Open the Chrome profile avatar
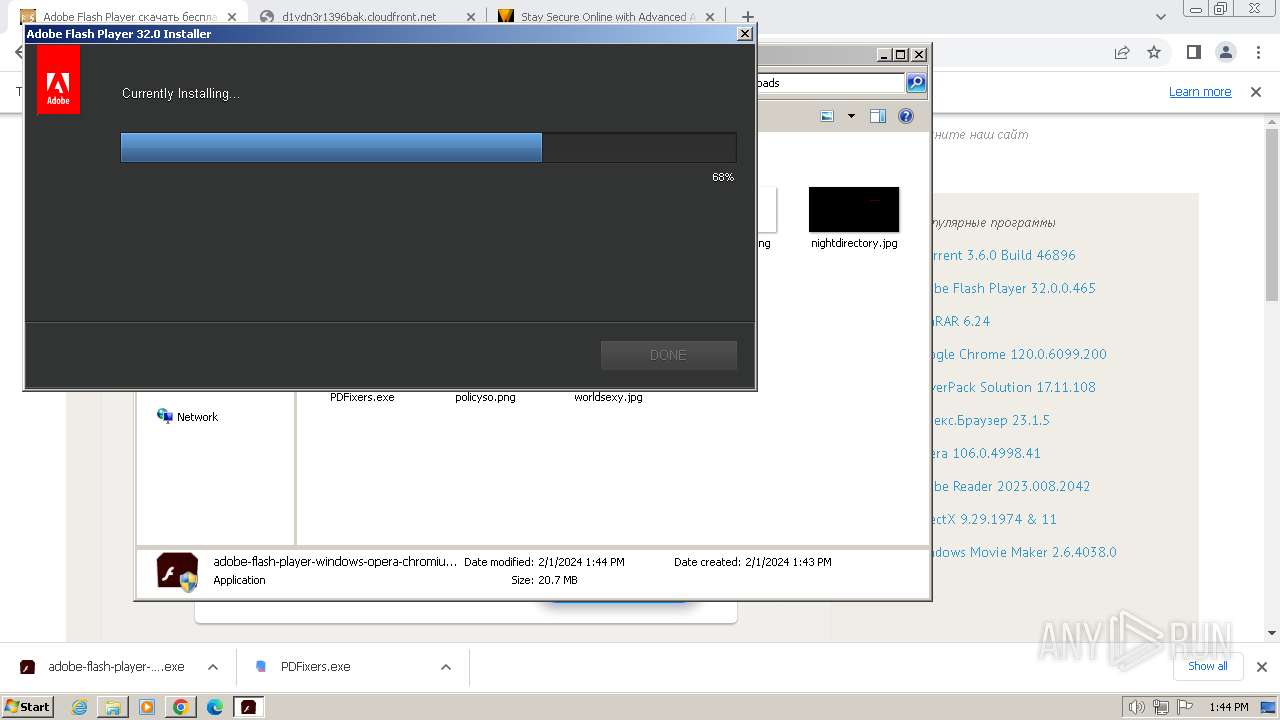Viewport: 1280px width, 720px height. click(1226, 52)
